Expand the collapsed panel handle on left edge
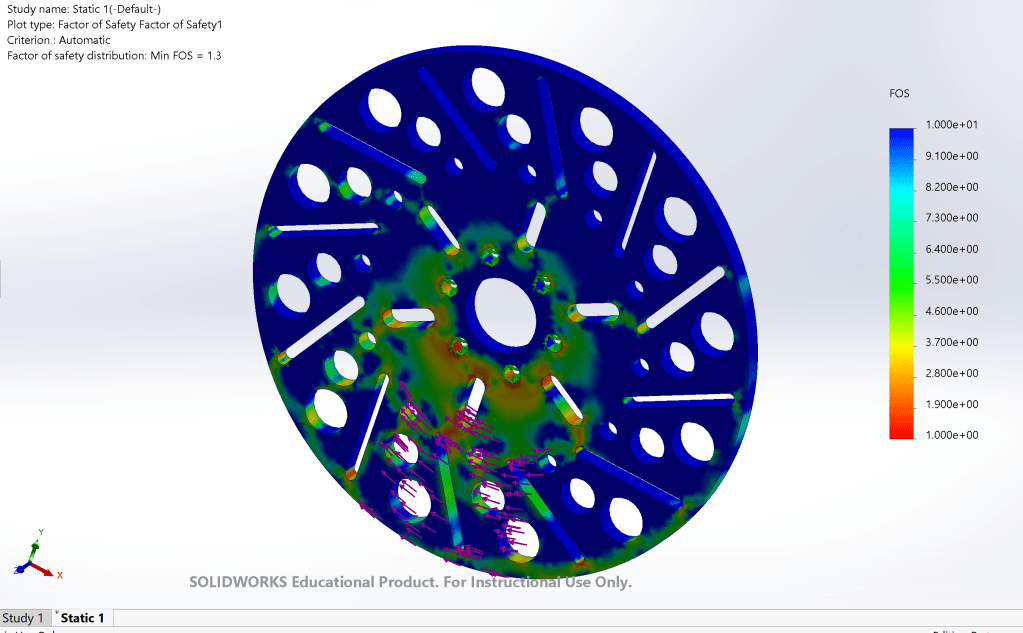This screenshot has width=1023, height=633. (2, 279)
